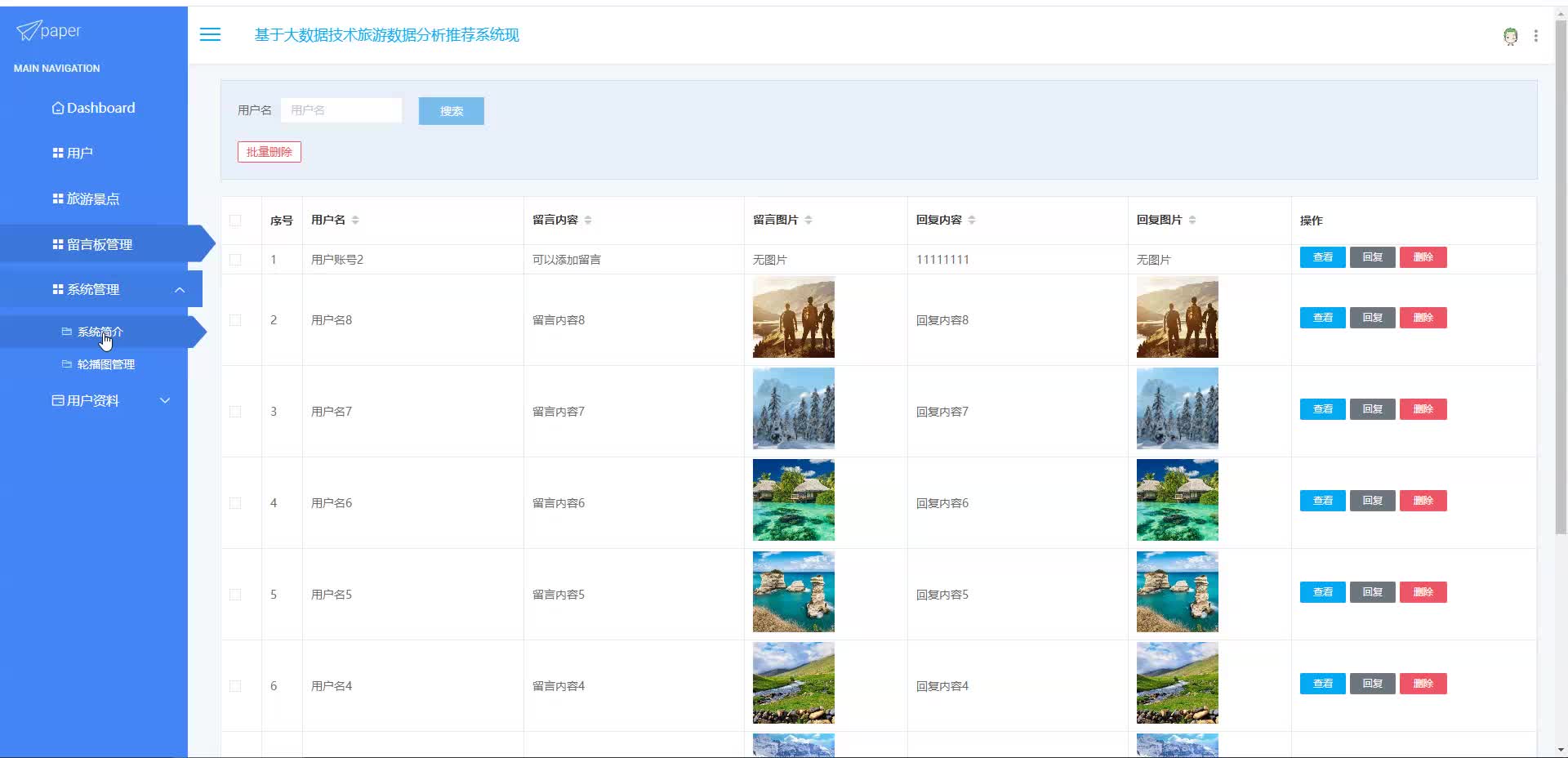Click the grid icon beside 旅游景点
1568x758 pixels.
[x=58, y=198]
